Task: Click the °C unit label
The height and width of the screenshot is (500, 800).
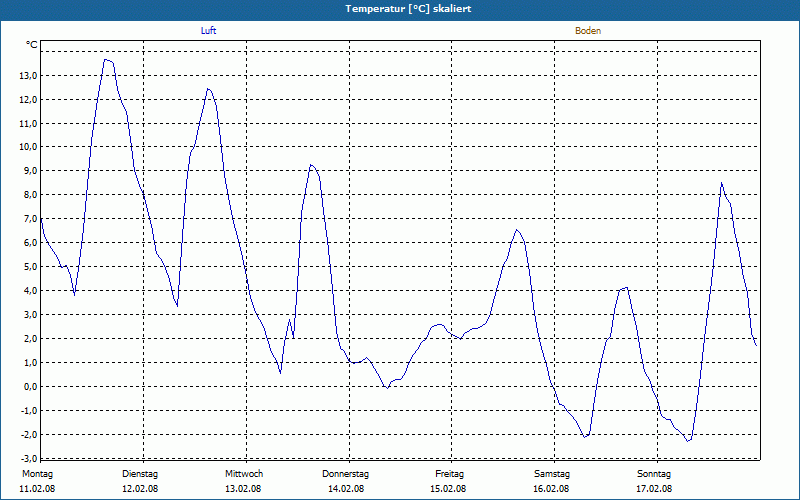Action: [x=32, y=45]
